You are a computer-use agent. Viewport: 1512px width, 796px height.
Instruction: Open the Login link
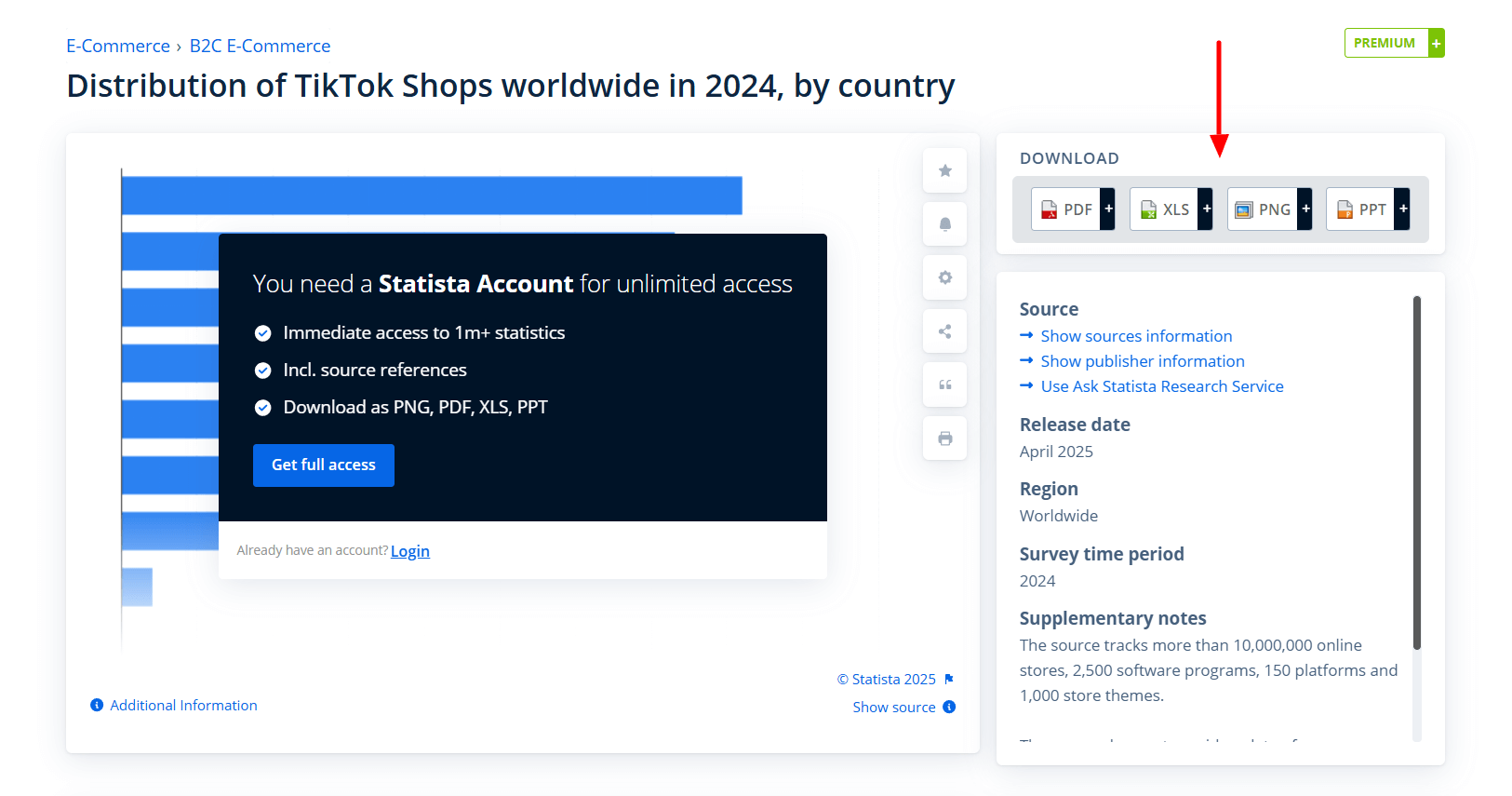409,551
